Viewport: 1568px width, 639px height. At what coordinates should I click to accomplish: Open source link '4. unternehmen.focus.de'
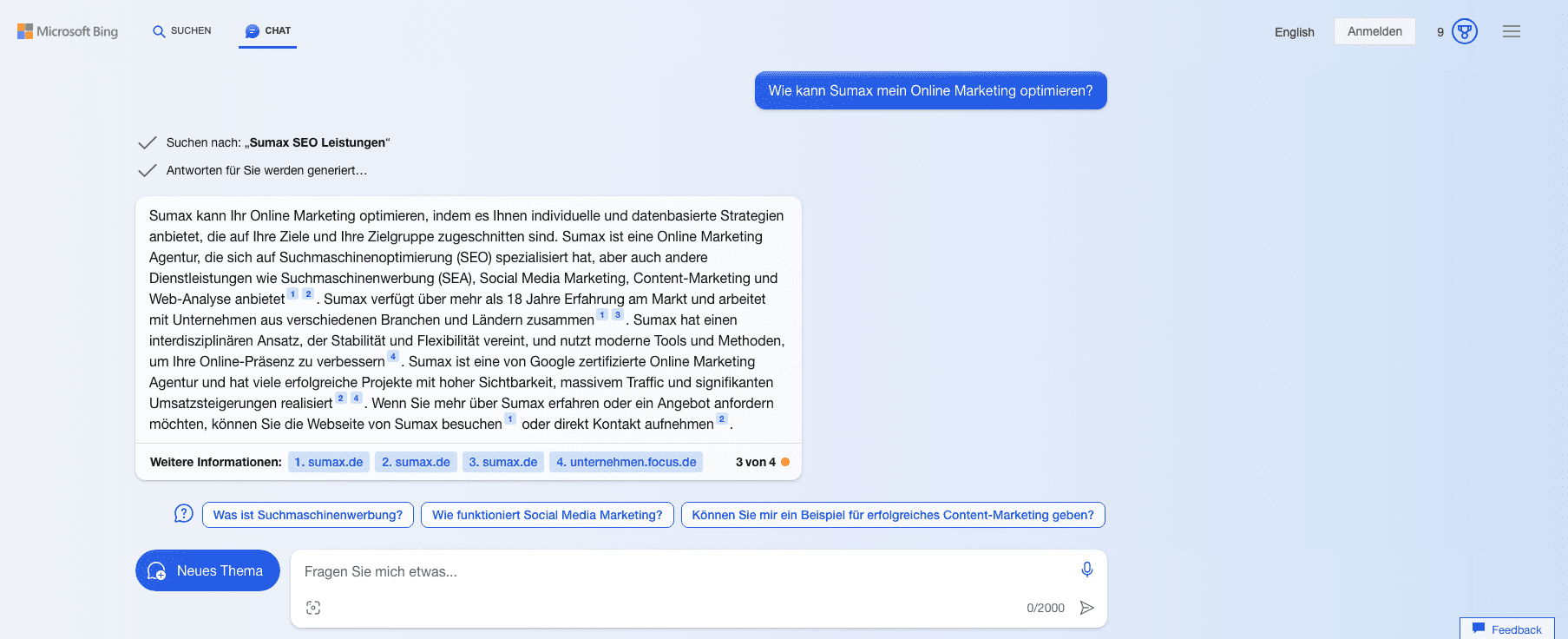click(627, 462)
